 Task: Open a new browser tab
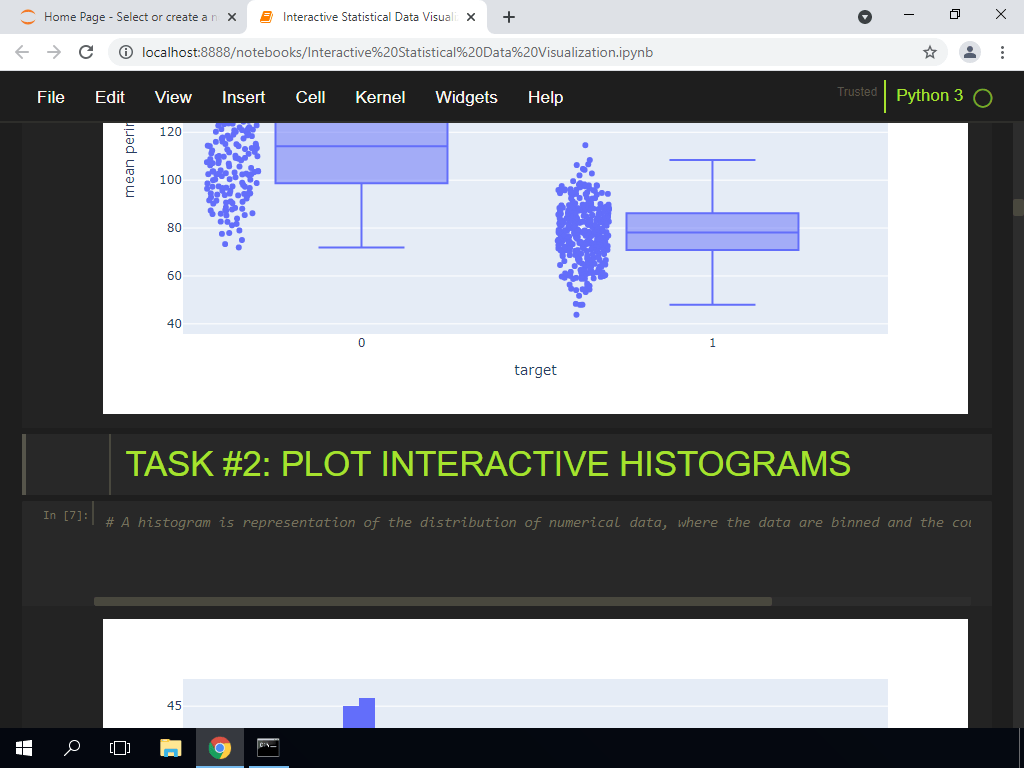click(x=510, y=16)
